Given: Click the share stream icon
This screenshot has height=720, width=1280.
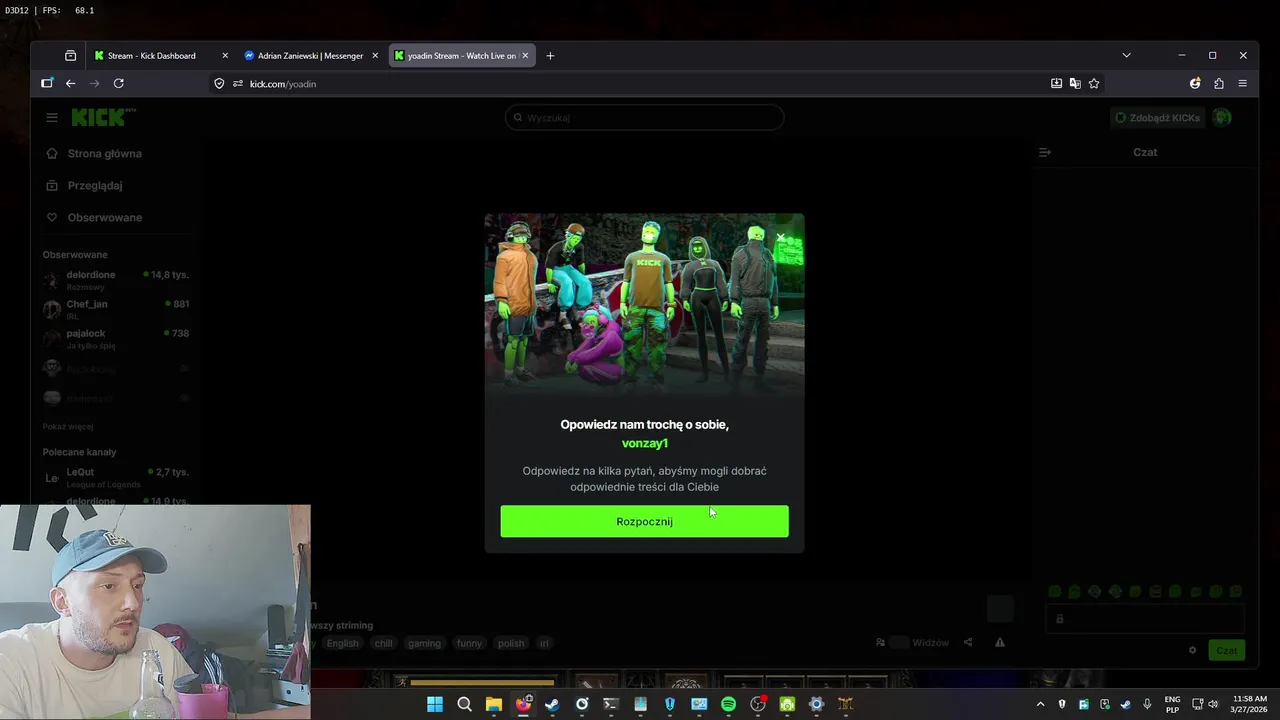Looking at the screenshot, I should point(967,643).
